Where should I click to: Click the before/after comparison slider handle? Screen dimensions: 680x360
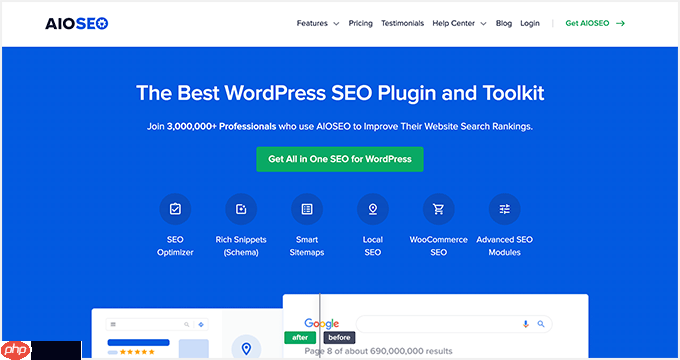tap(320, 325)
